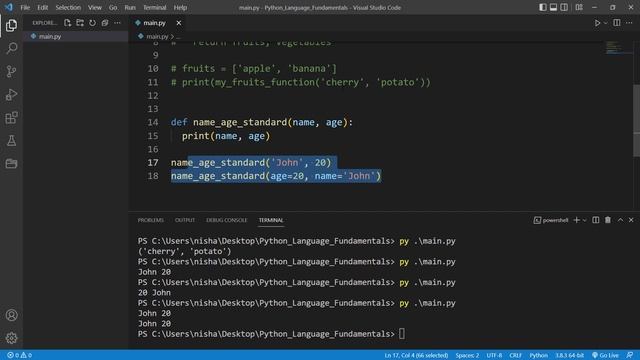Click errors and warnings count in status bar
This screenshot has width=640, height=360.
tap(20, 355)
